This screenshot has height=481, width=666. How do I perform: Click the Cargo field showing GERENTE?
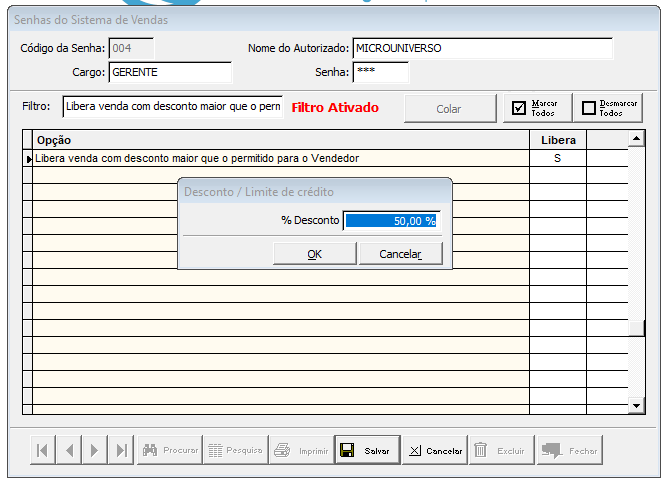pos(170,72)
